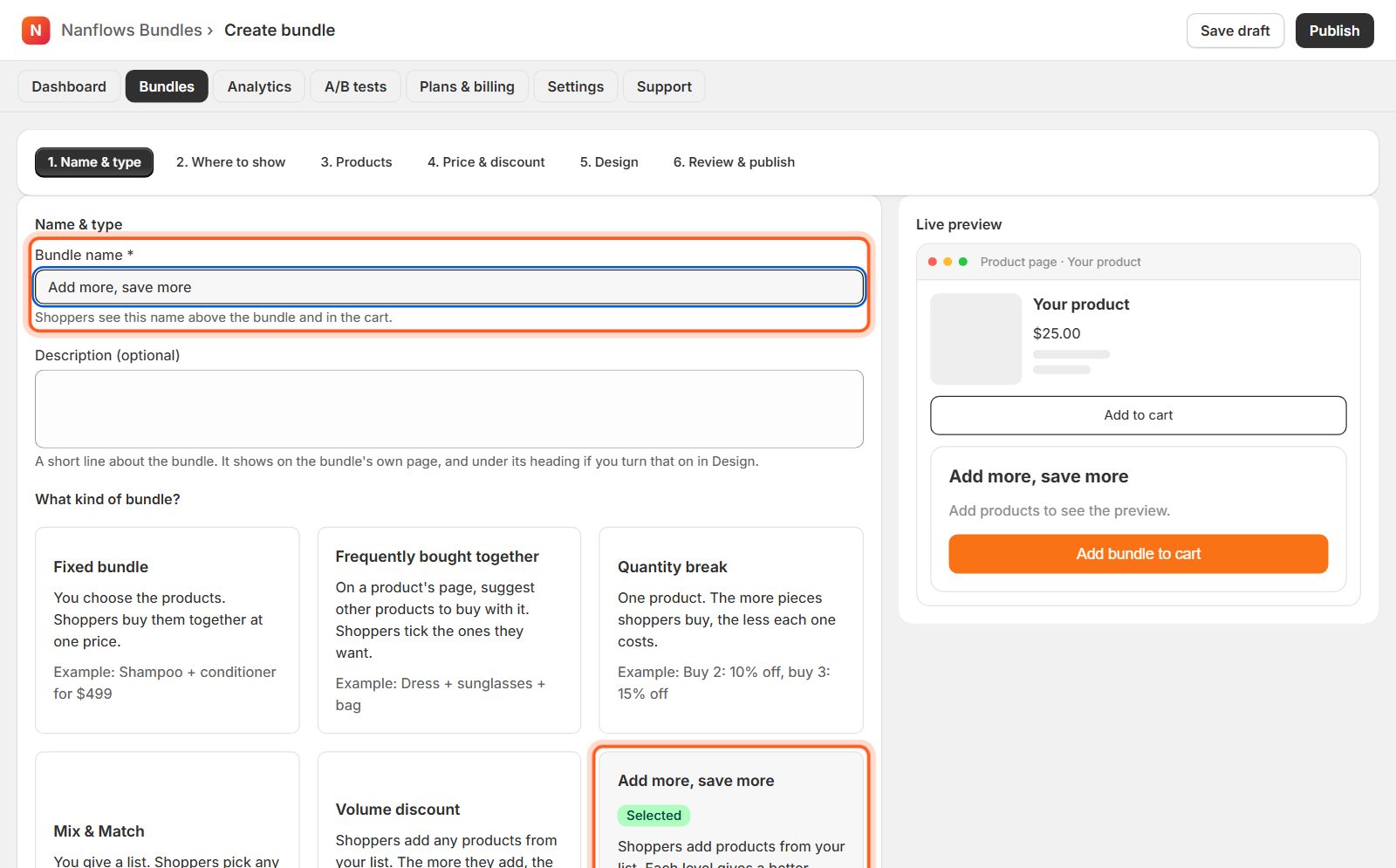Go to the Support tab
Screen dimensions: 1396x868
point(664,86)
